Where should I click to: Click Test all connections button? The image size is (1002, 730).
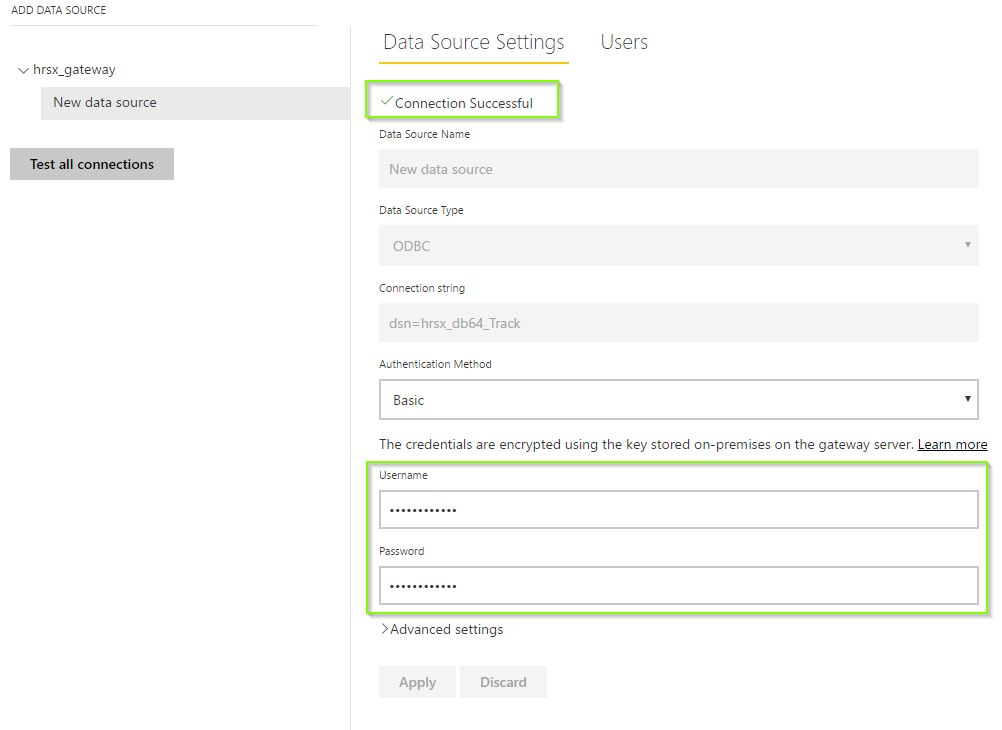[92, 164]
